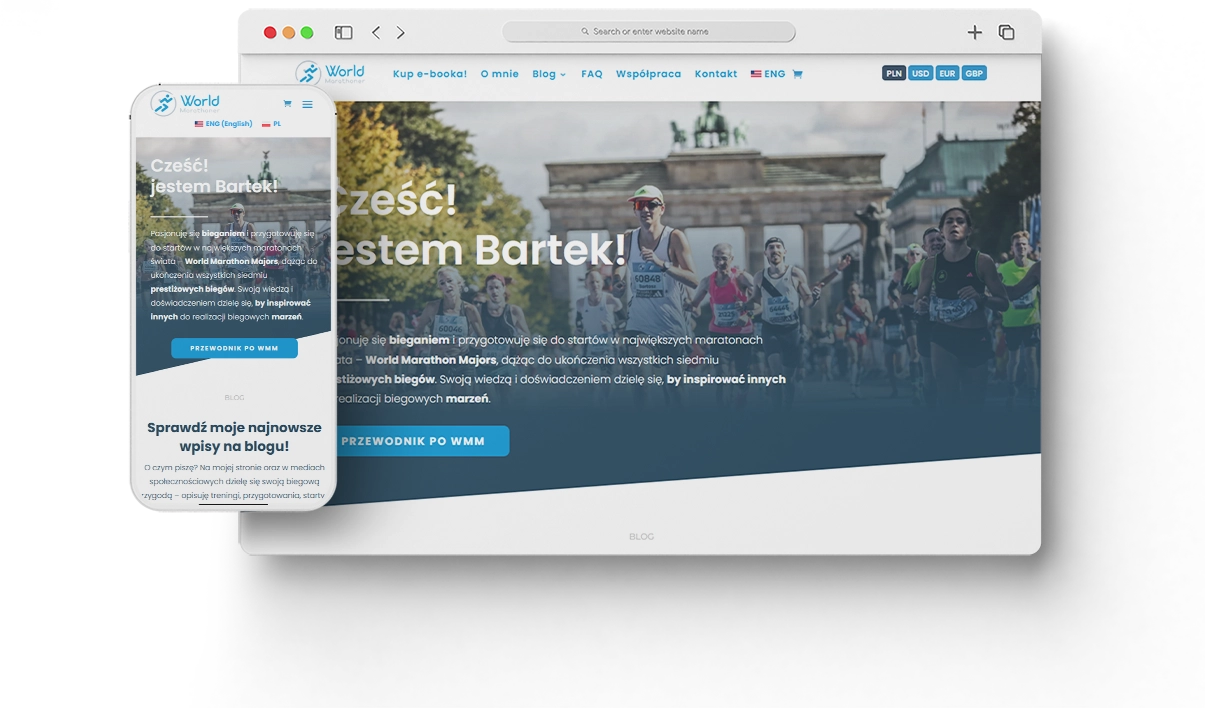Select USD currency
This screenshot has width=1205, height=708.
tap(920, 73)
